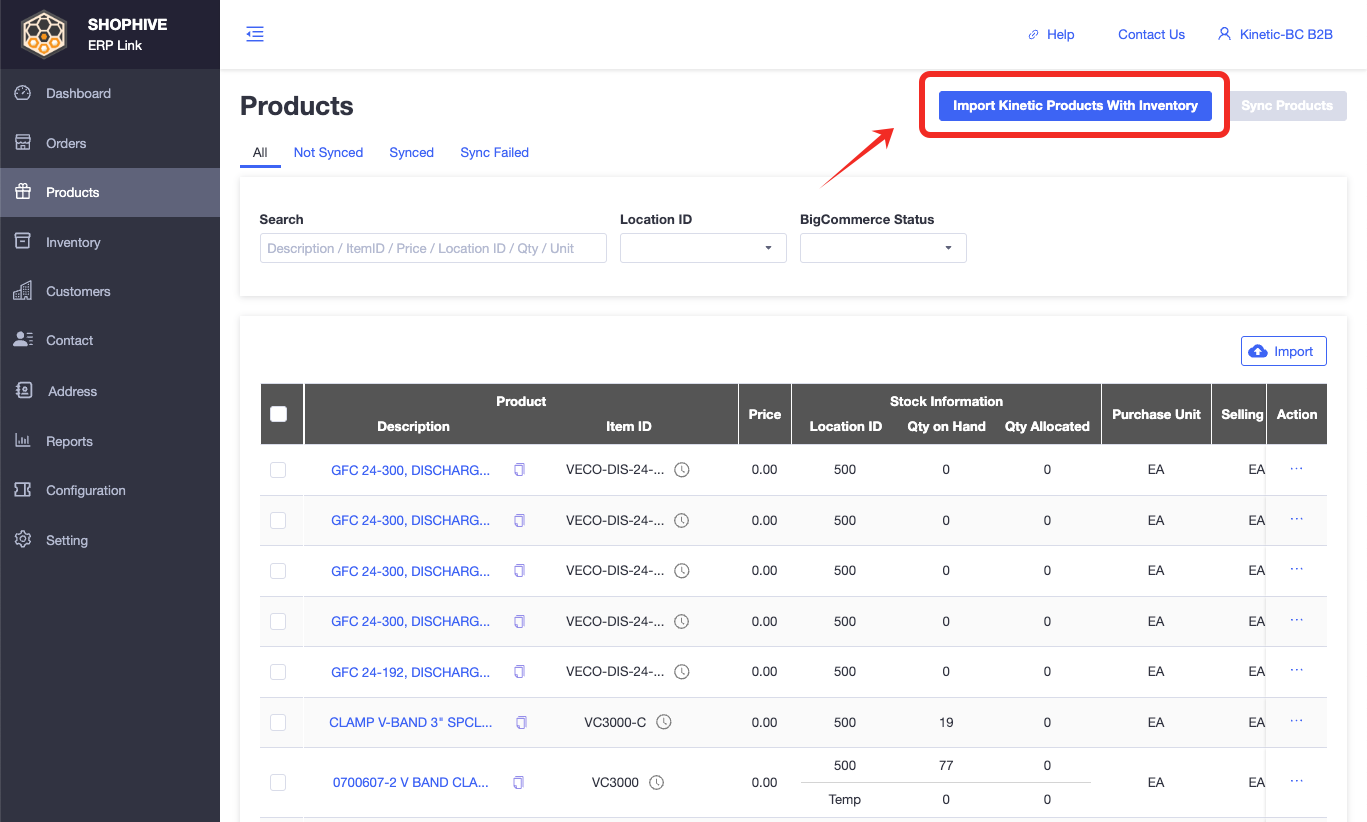Focus the Search input field
Screen dimensions: 1367x822
point(433,248)
